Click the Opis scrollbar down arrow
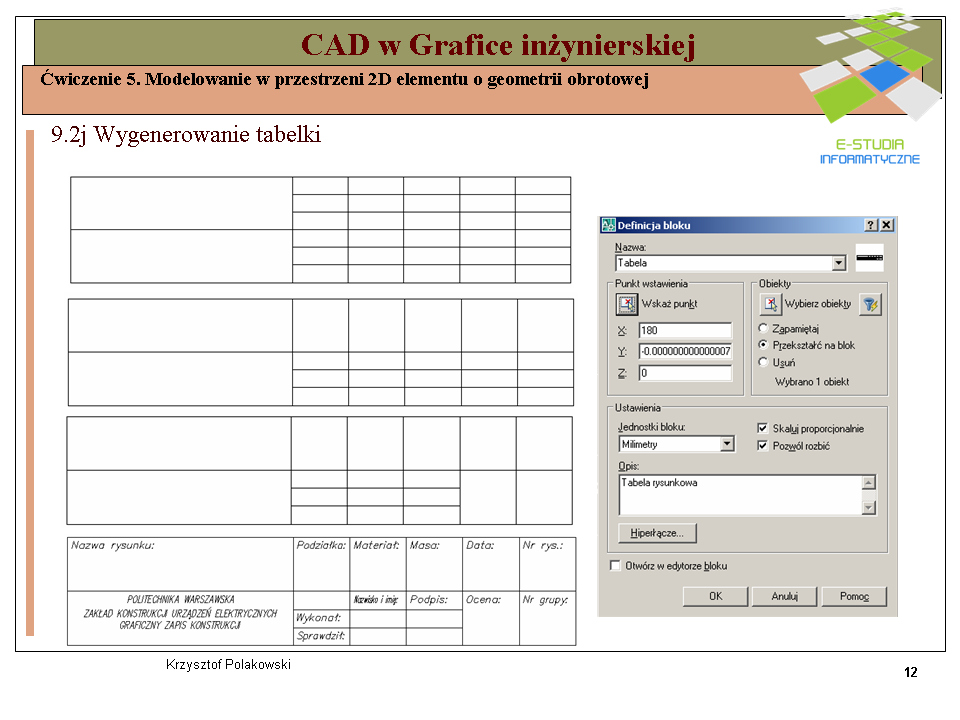 pos(869,508)
